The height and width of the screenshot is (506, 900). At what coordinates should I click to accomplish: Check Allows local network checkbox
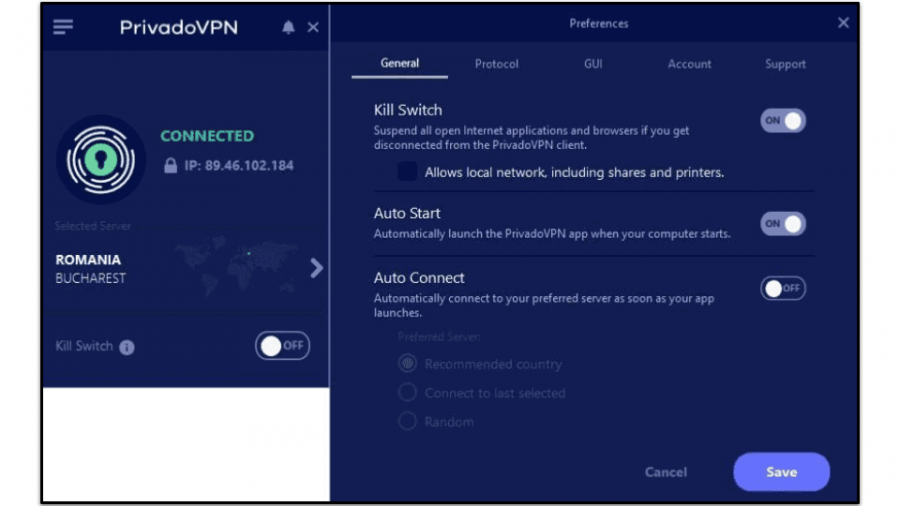(x=407, y=172)
